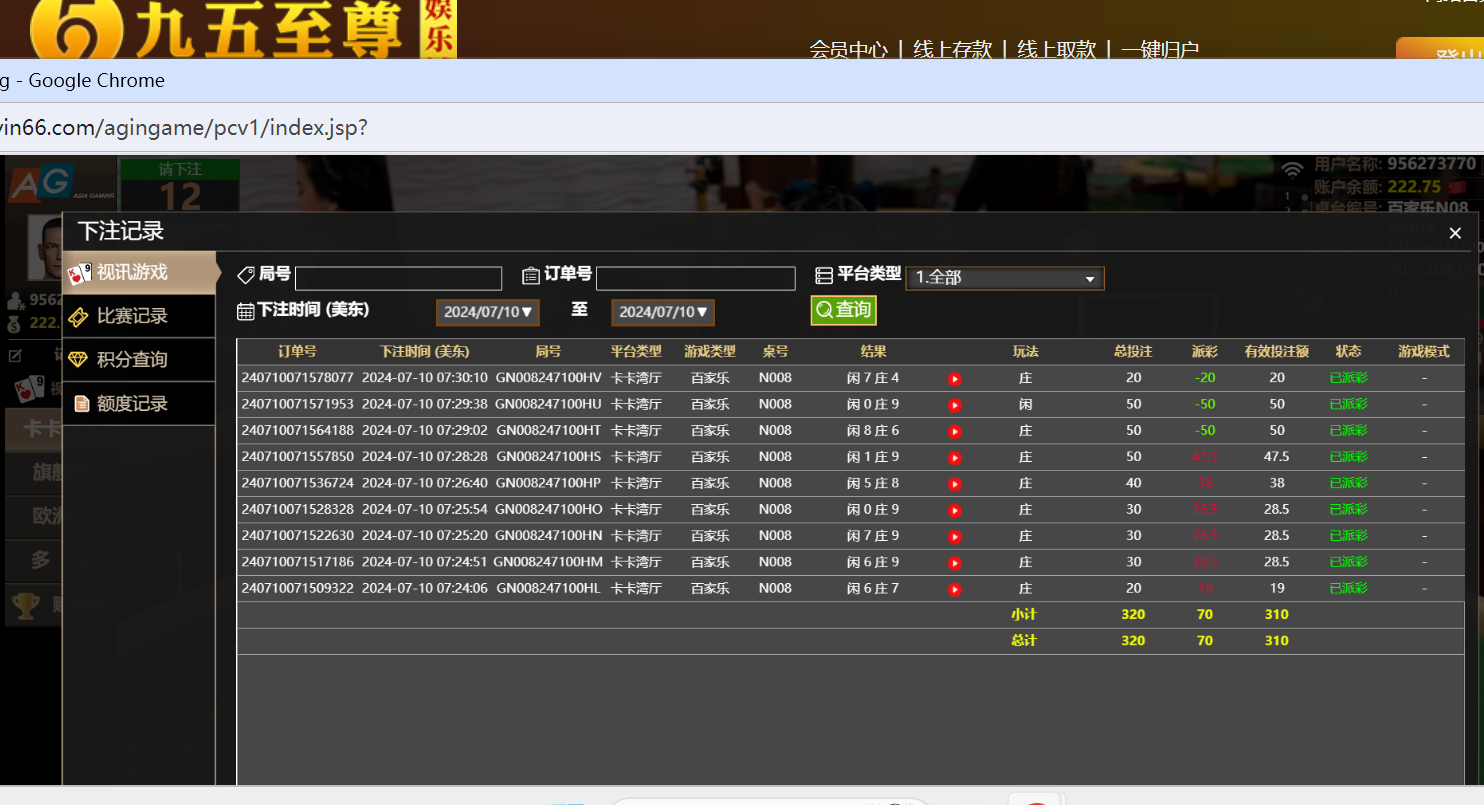Expand 平台类型 dropdown showing 1.全部

coord(1004,278)
